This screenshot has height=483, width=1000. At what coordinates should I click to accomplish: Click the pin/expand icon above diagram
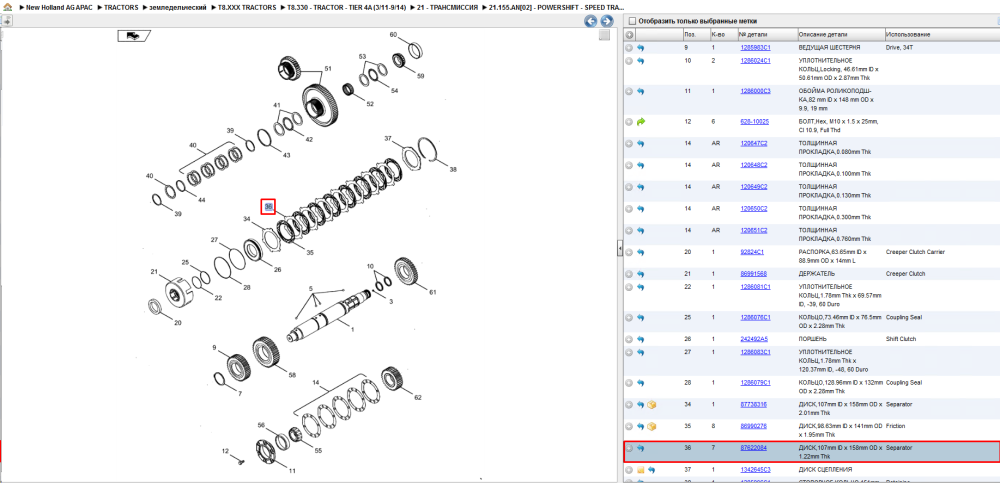(6, 21)
